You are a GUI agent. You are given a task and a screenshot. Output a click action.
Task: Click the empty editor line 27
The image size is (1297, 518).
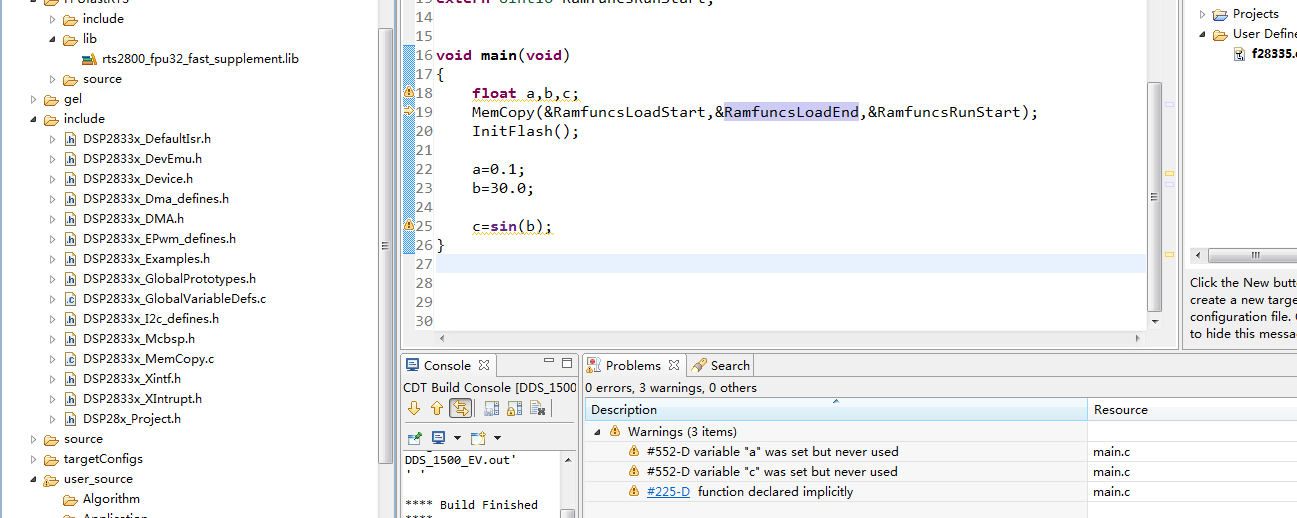coord(791,264)
